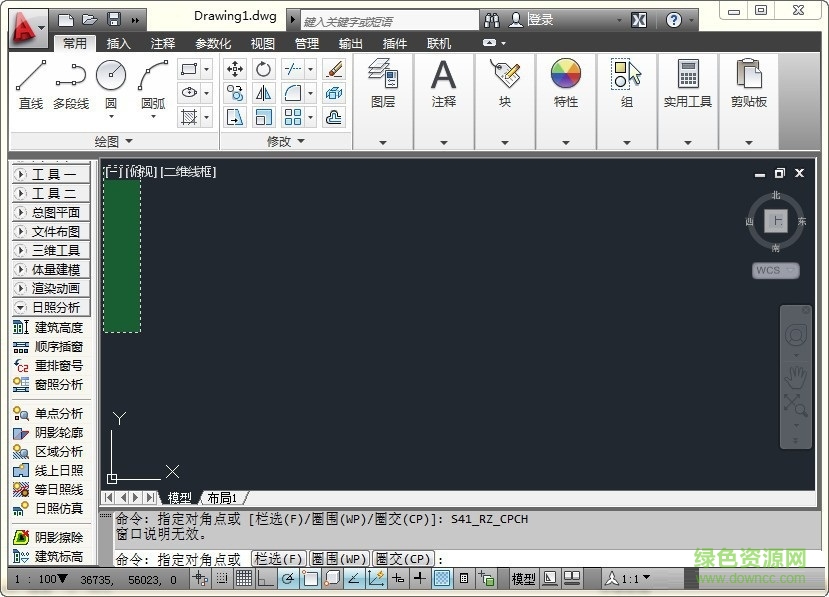Screen dimensions: 829x597
Task: Click the pan hand on navigation bar
Action: (795, 378)
